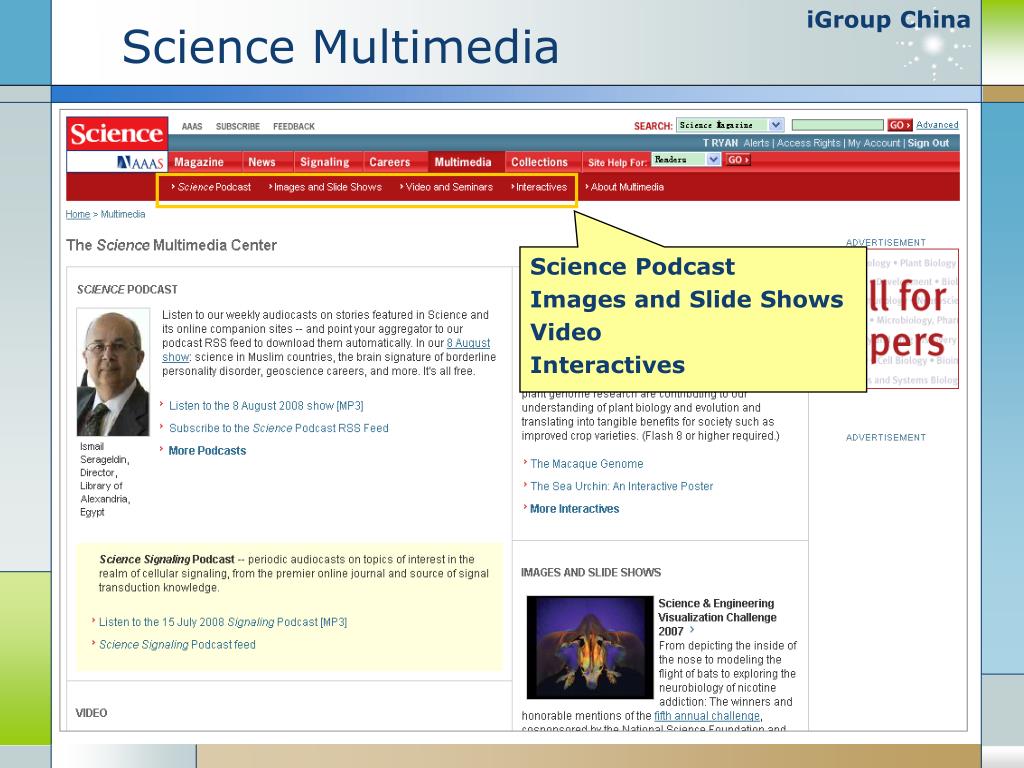Viewport: 1024px width, 768px height.
Task: Click the Ismail Serageldin portrait photo
Action: 113,372
